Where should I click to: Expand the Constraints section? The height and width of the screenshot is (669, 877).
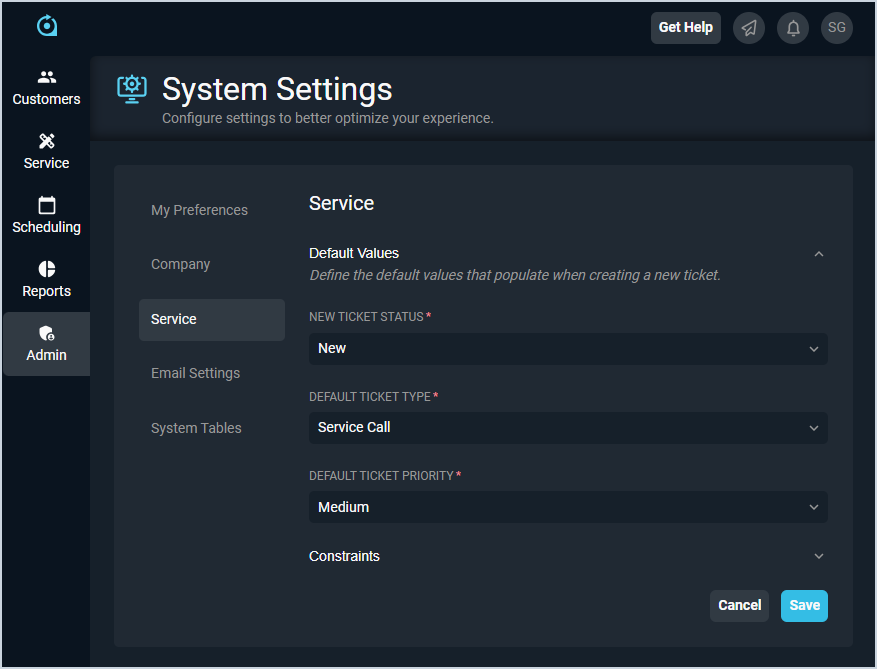click(x=819, y=556)
